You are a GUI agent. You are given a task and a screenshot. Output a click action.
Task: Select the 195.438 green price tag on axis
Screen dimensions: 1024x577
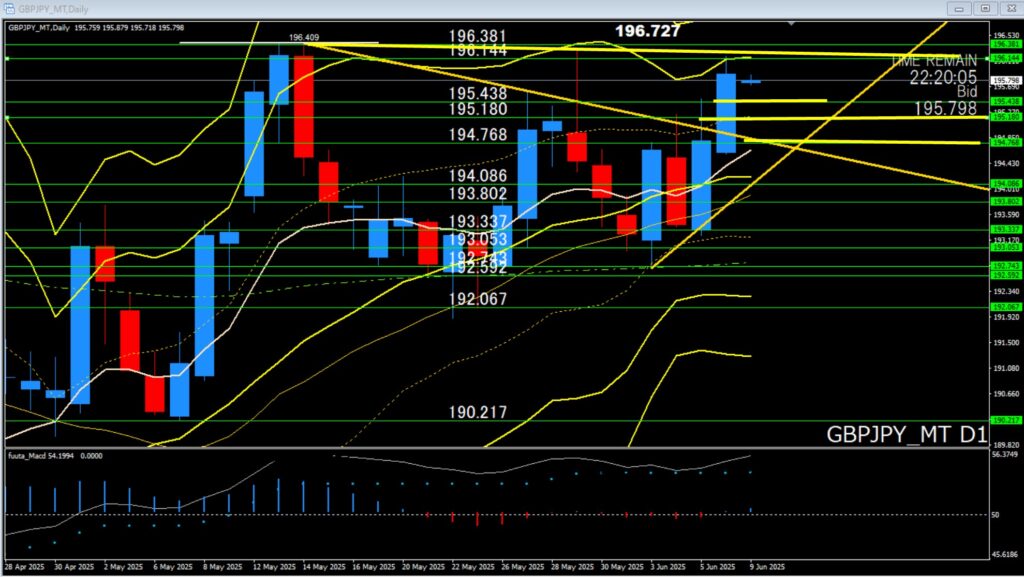tap(1004, 101)
